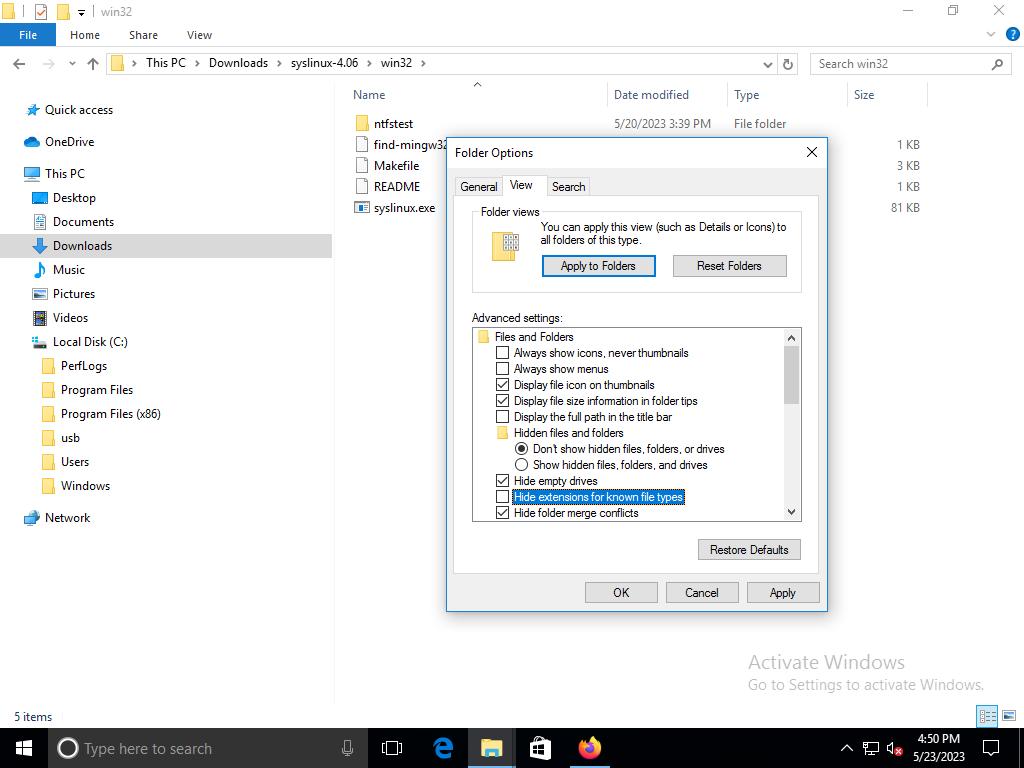Go up one folder level arrow
Viewport: 1024px width, 768px height.
click(93, 63)
